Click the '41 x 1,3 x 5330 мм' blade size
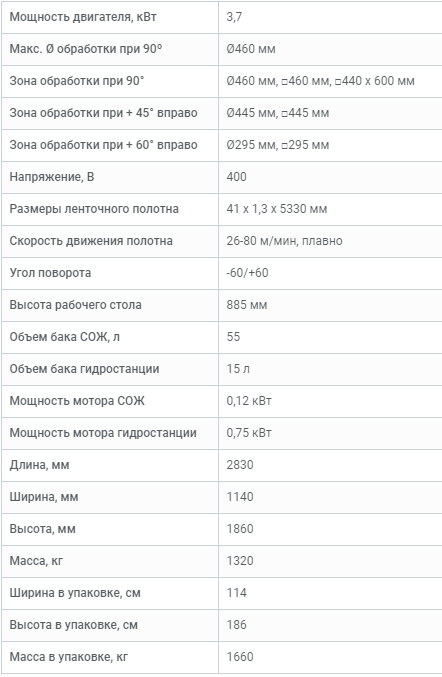The image size is (442, 677). point(277,209)
